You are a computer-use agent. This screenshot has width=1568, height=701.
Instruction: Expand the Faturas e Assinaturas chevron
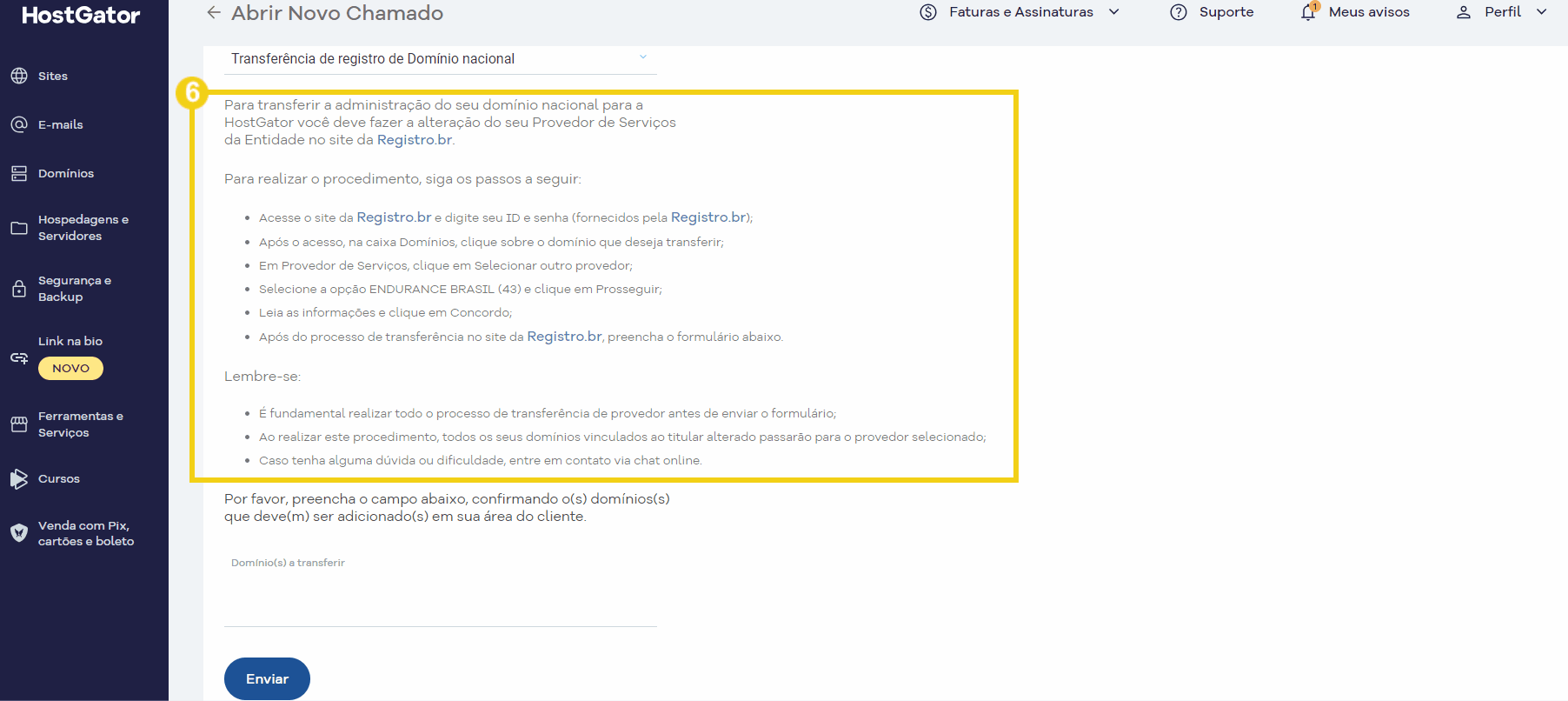pos(1114,12)
